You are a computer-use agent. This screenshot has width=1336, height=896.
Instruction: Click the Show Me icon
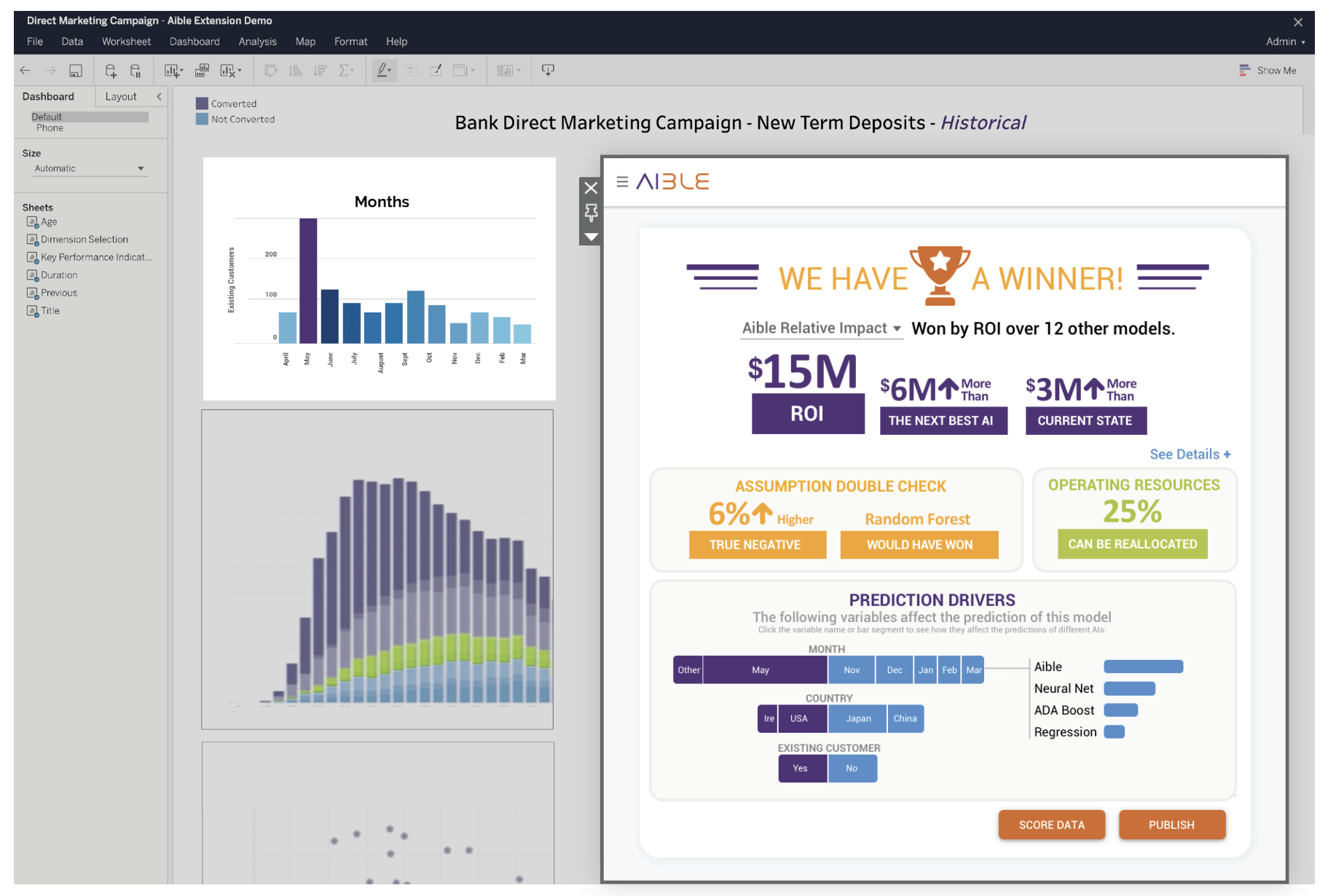[1244, 71]
